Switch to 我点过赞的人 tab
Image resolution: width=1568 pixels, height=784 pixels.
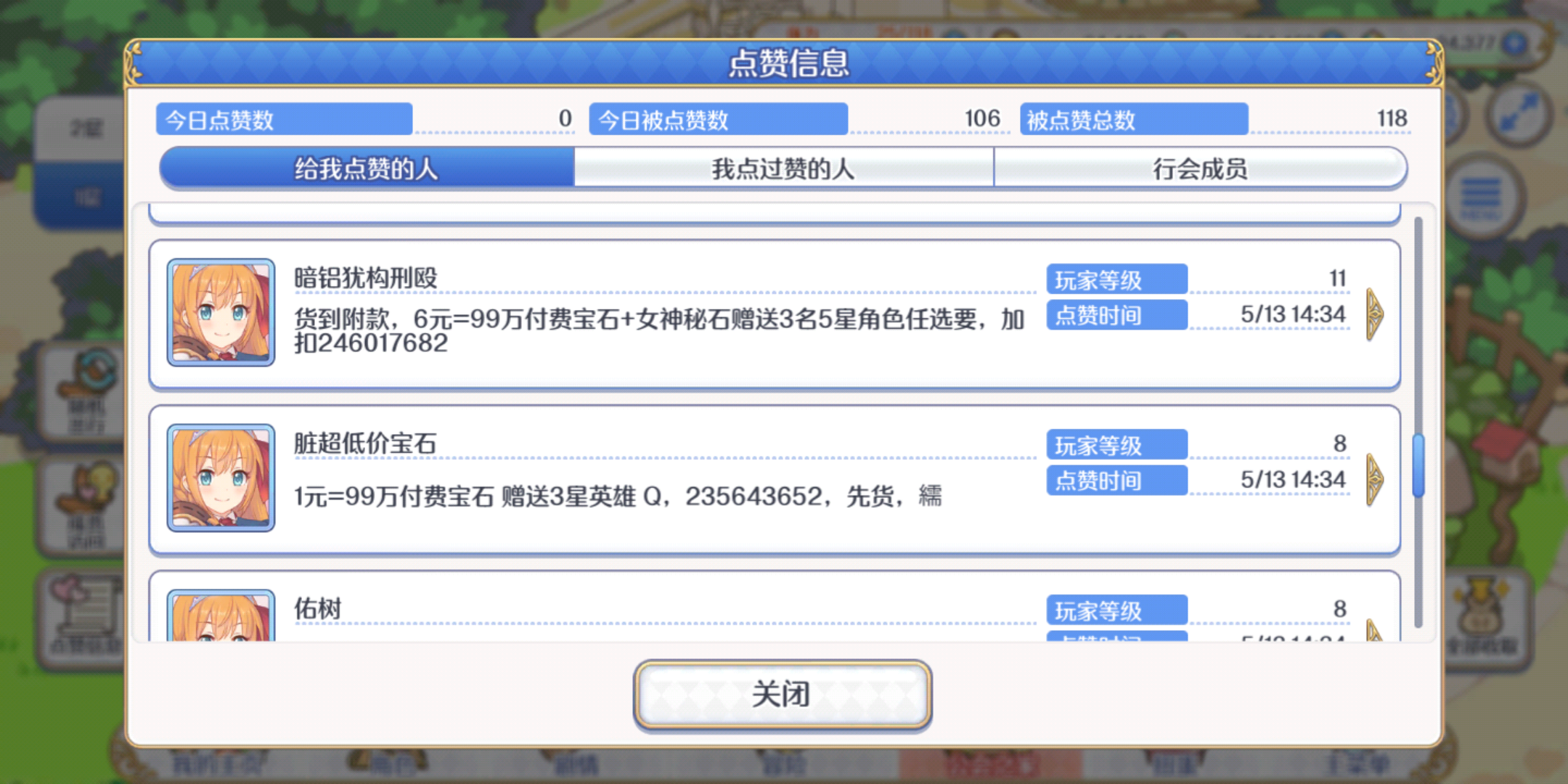(x=783, y=168)
